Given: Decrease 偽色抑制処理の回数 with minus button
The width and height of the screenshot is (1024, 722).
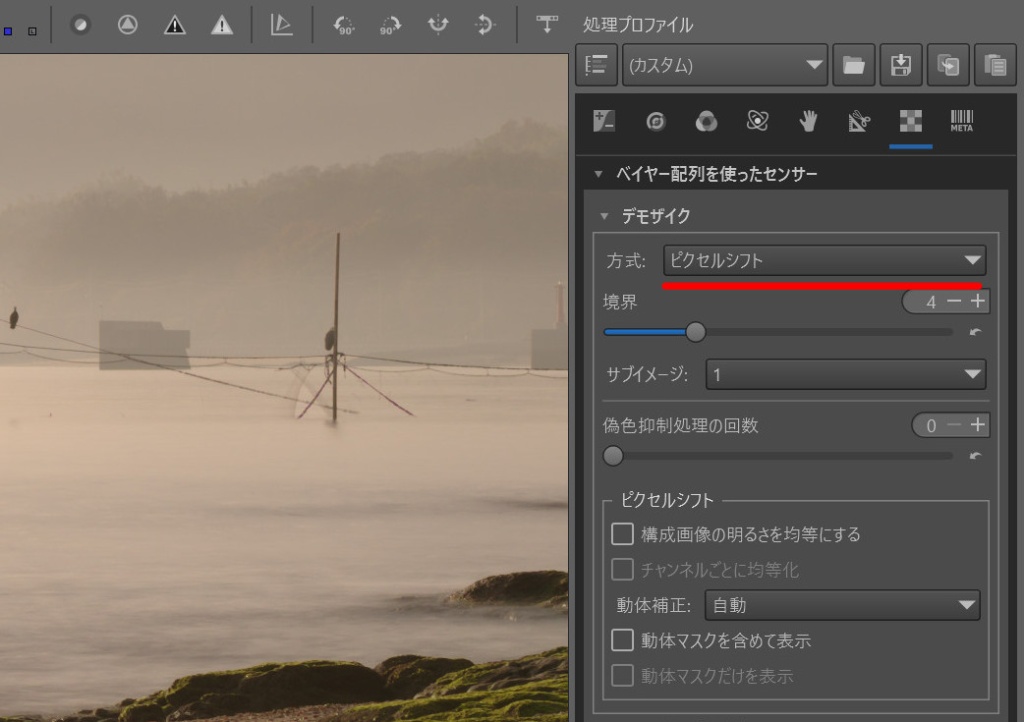Looking at the screenshot, I should click(x=953, y=425).
